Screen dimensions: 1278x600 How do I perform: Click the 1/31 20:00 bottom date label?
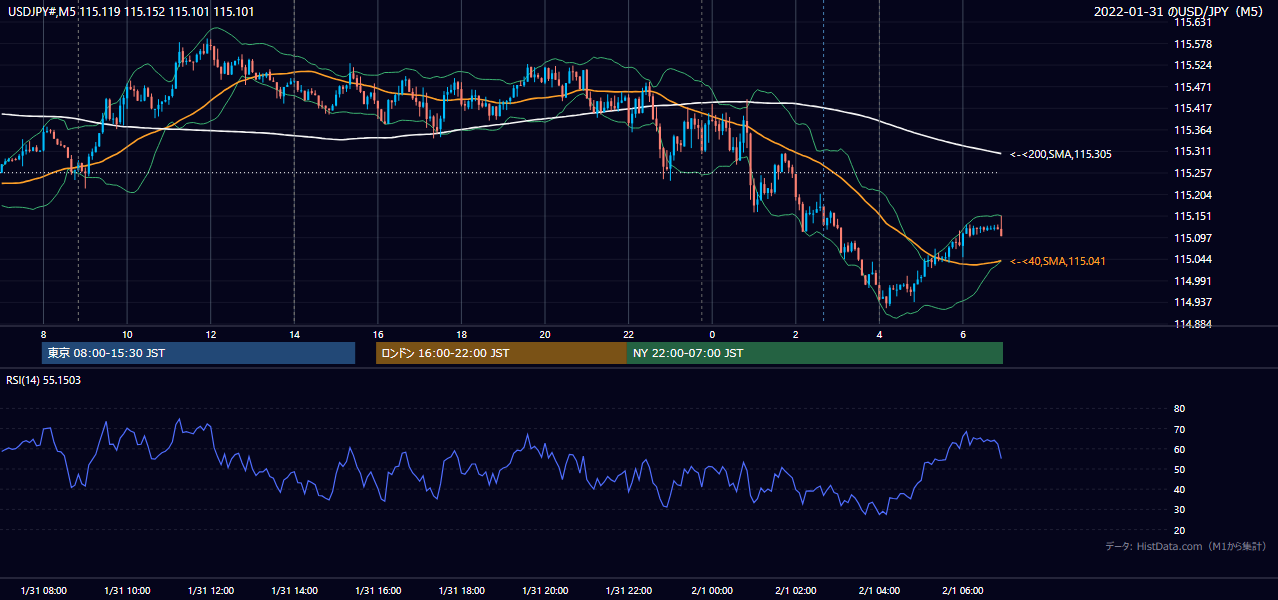tap(544, 591)
